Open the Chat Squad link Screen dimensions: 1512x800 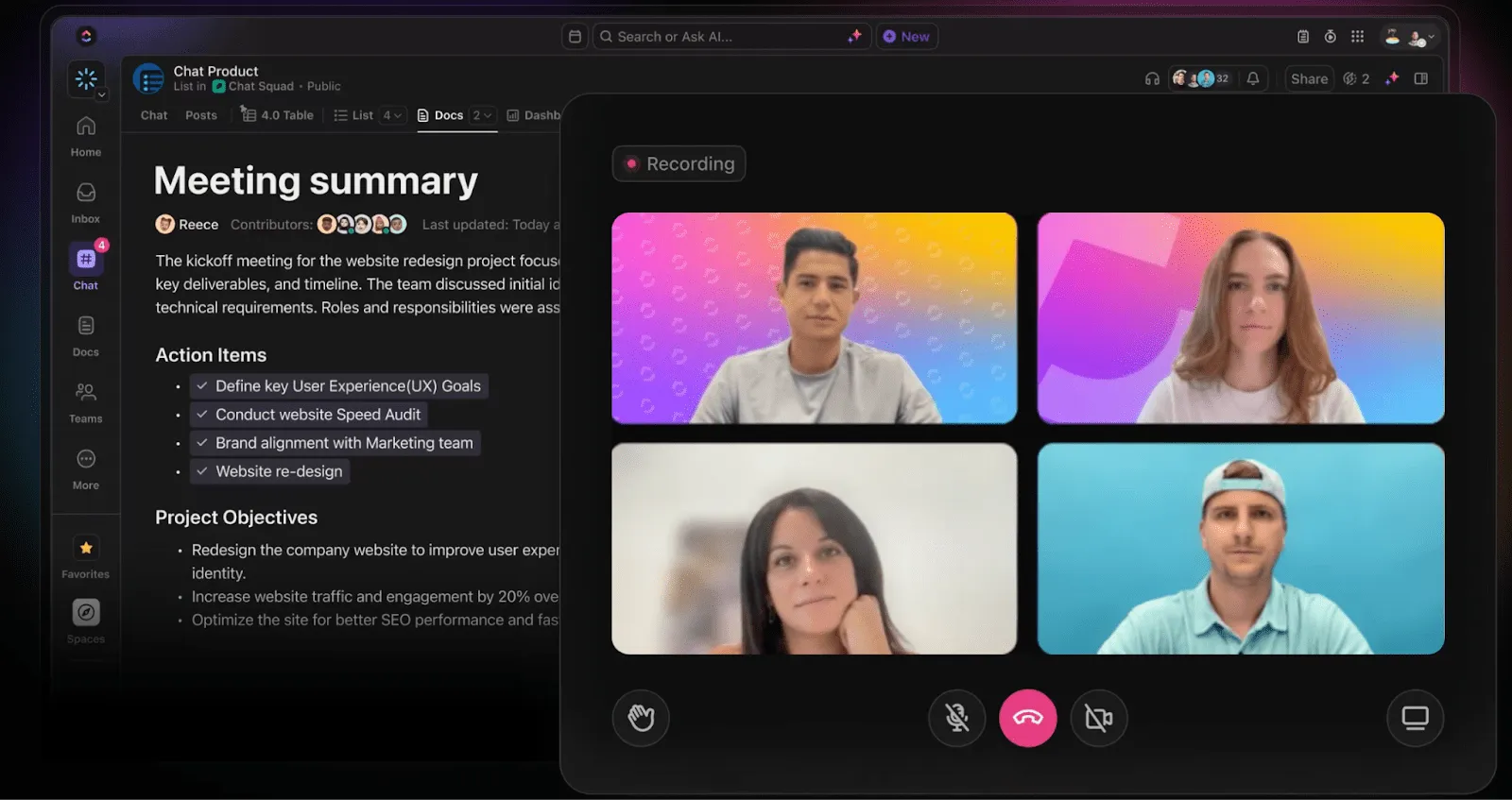pyautogui.click(x=253, y=86)
